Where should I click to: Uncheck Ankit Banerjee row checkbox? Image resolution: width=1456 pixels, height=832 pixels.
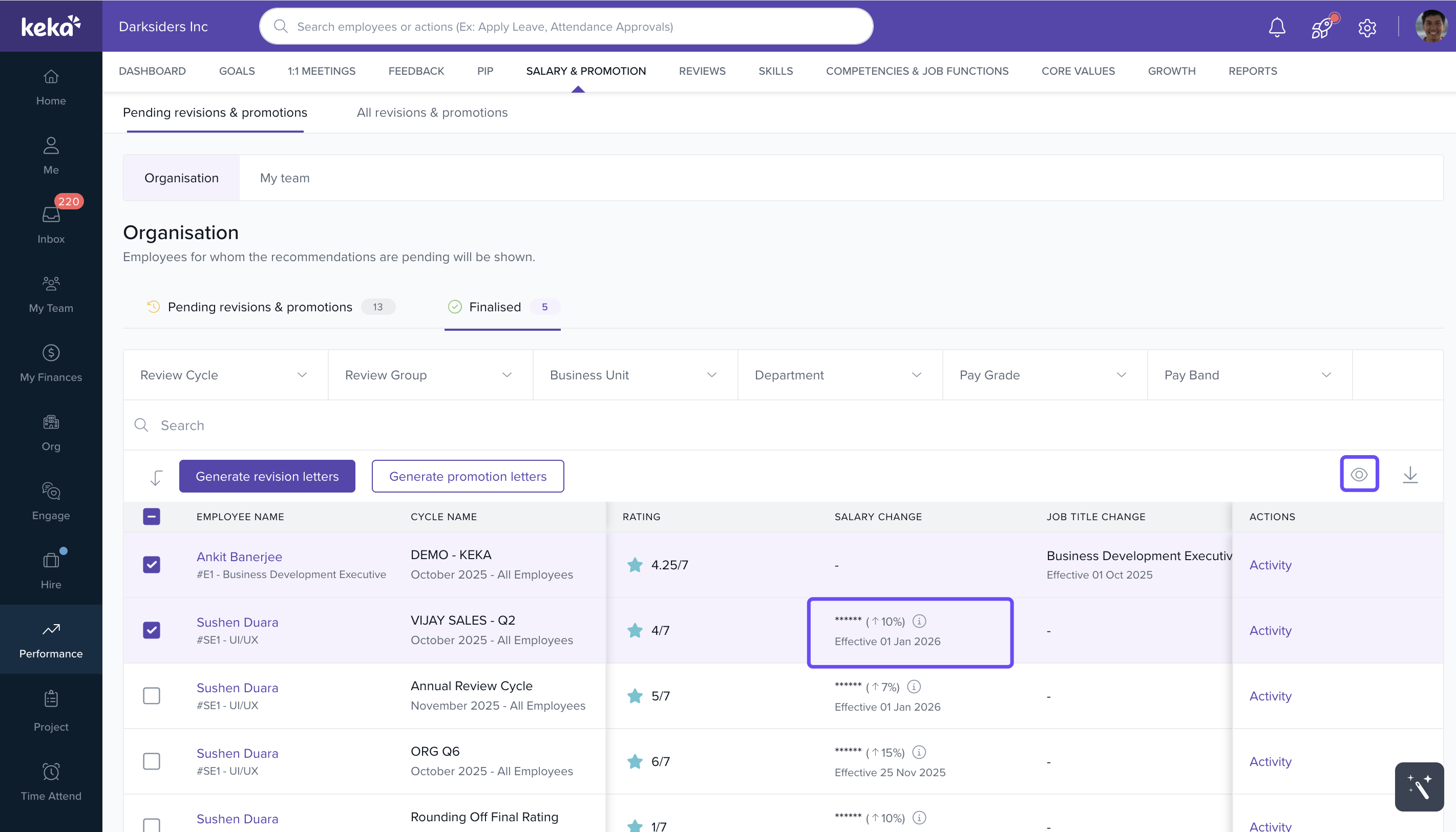click(152, 565)
